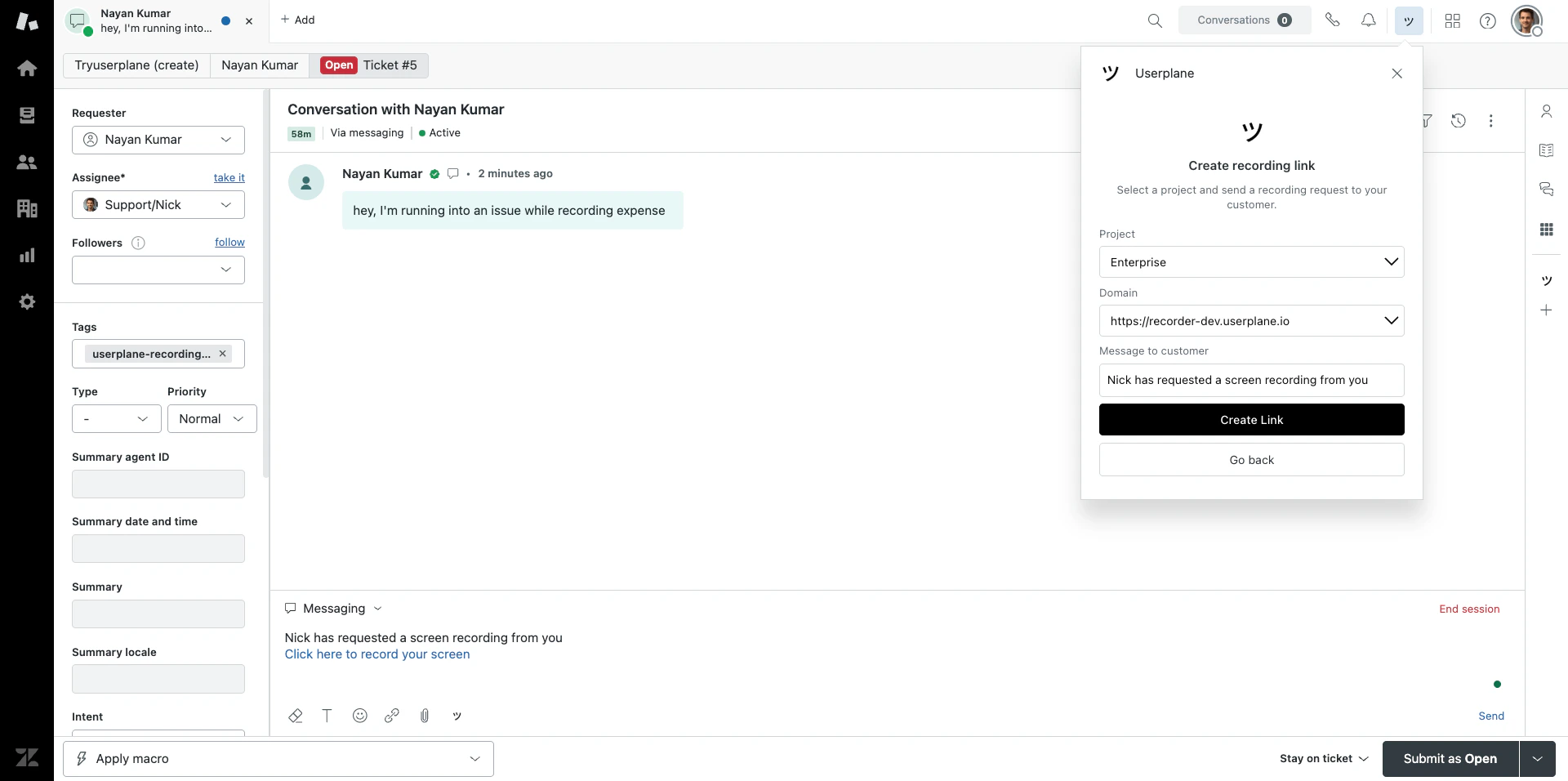Switch to Tryuserplane (create) tab
This screenshot has width=1568, height=781.
coord(136,65)
